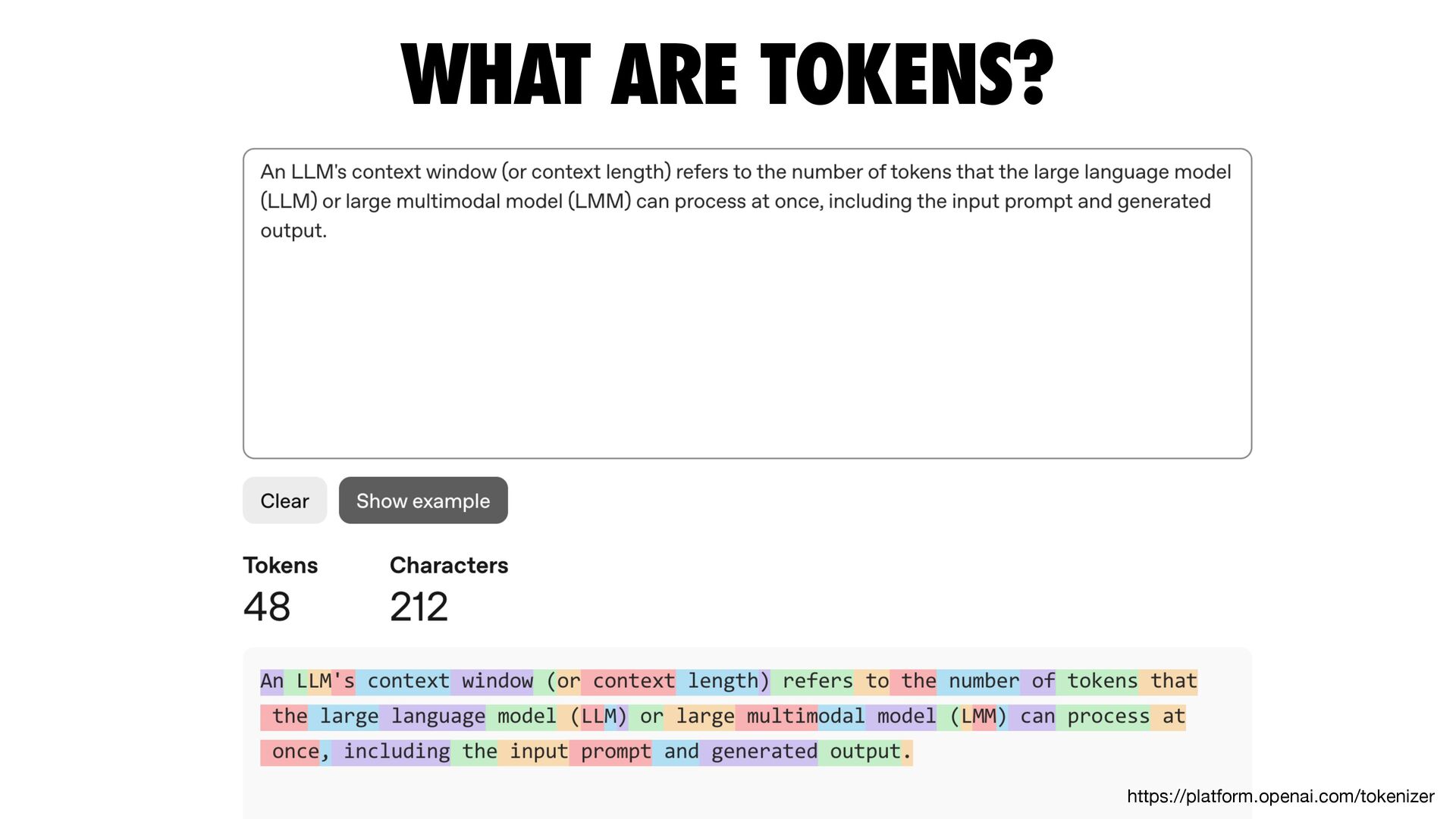Select the 'tokens' token highlighted green

[1097, 681]
